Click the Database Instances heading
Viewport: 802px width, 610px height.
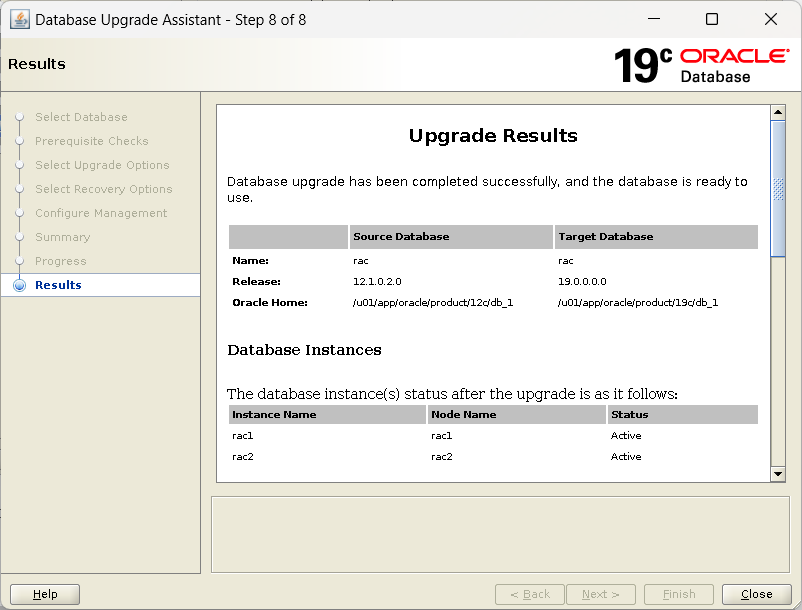tap(304, 350)
